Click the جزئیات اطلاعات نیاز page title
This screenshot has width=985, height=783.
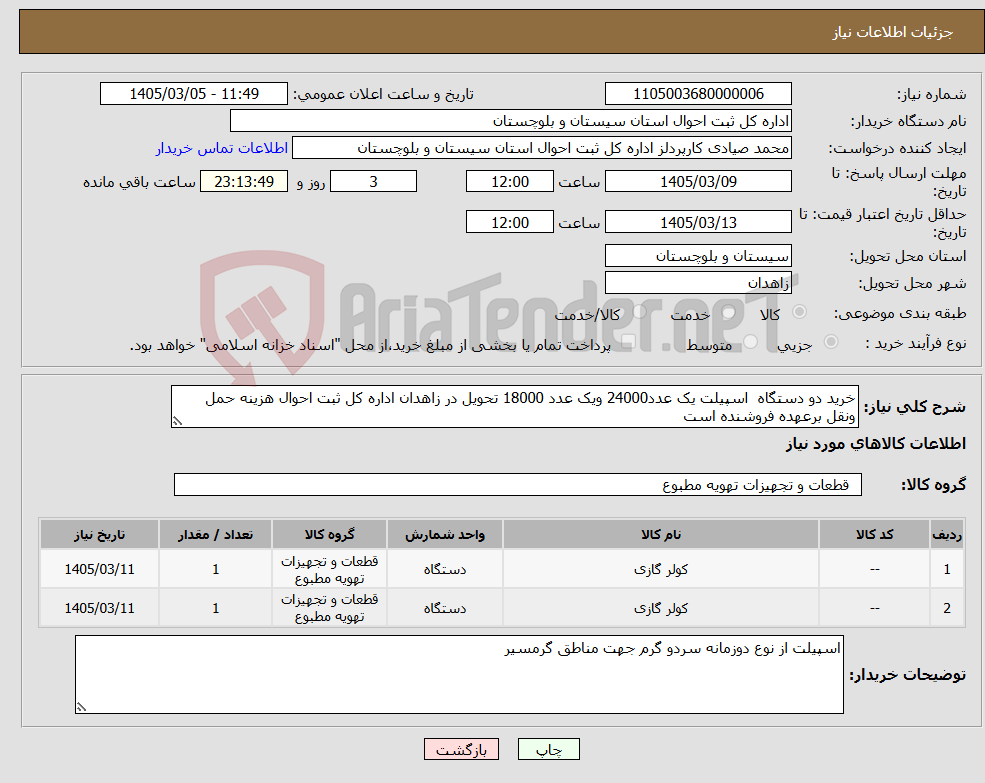point(893,32)
